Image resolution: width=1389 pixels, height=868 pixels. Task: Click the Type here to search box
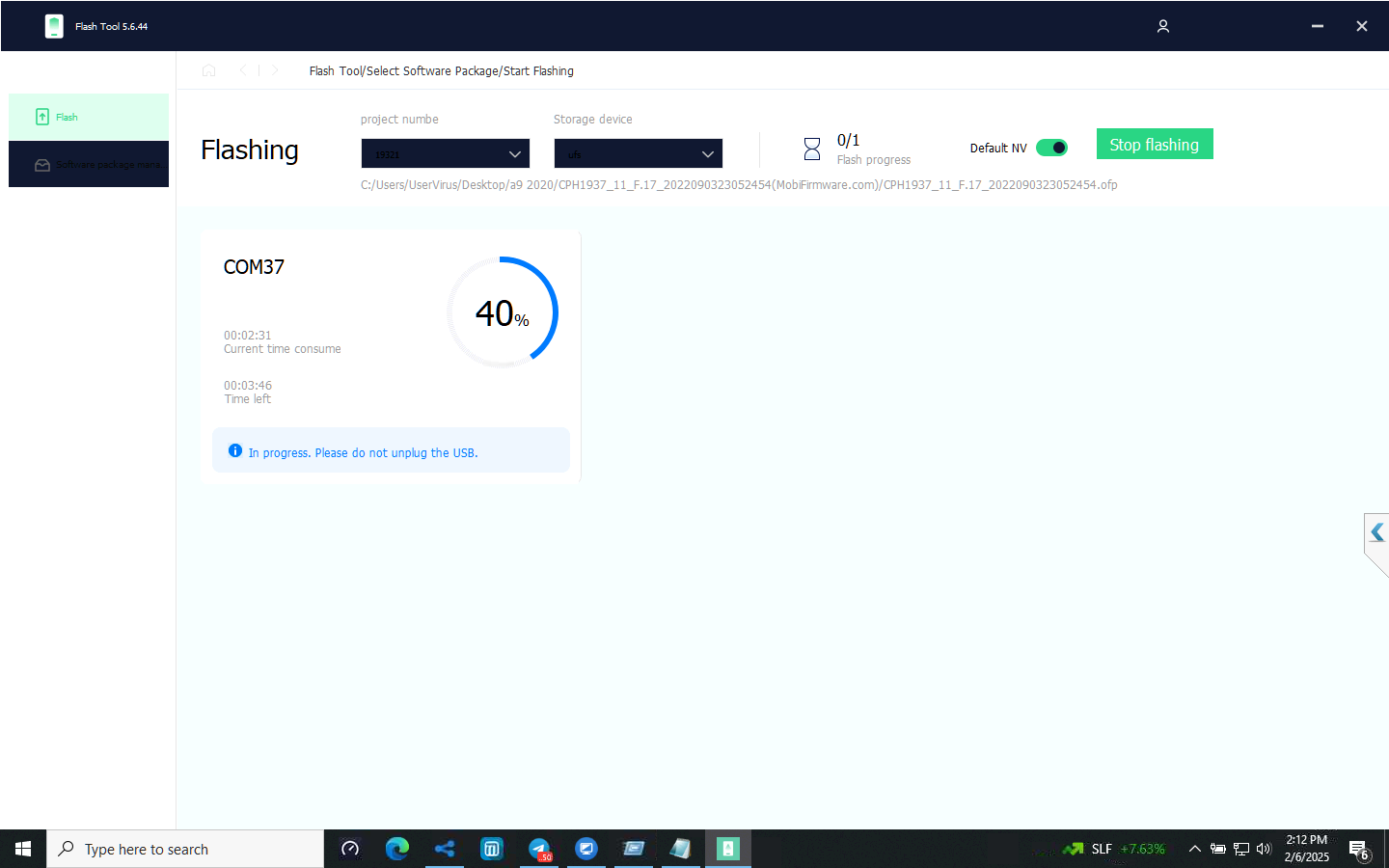(185, 849)
